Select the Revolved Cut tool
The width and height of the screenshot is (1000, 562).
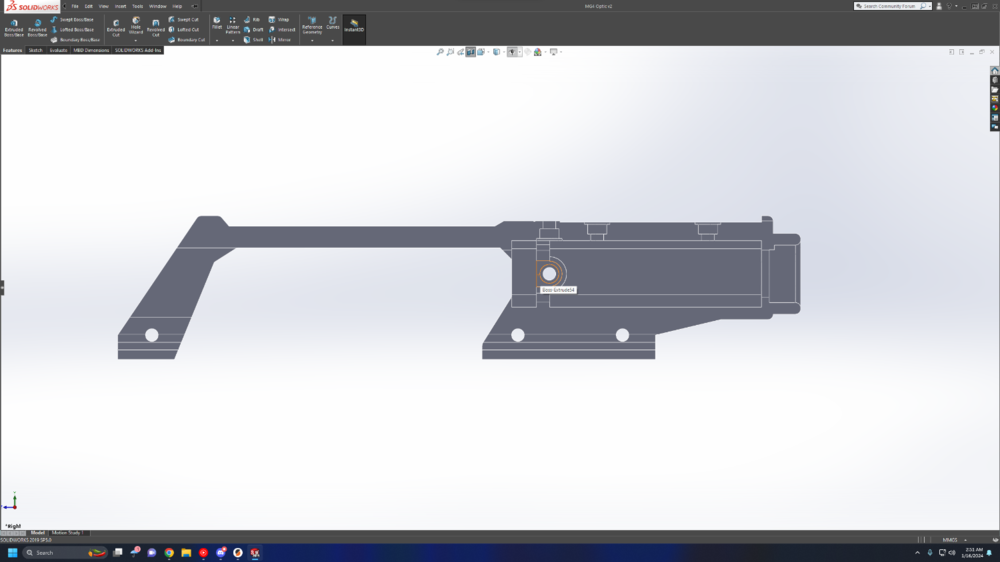(x=156, y=27)
